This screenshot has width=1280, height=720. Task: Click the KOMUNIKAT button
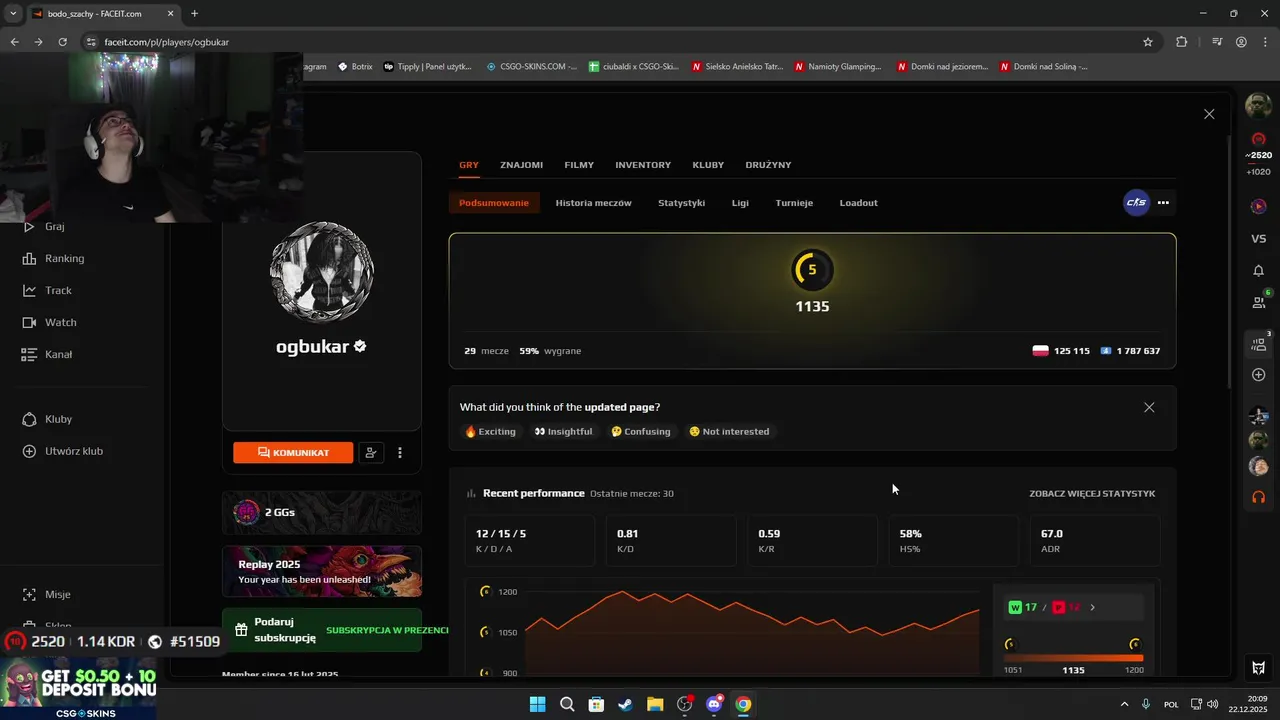[293, 453]
